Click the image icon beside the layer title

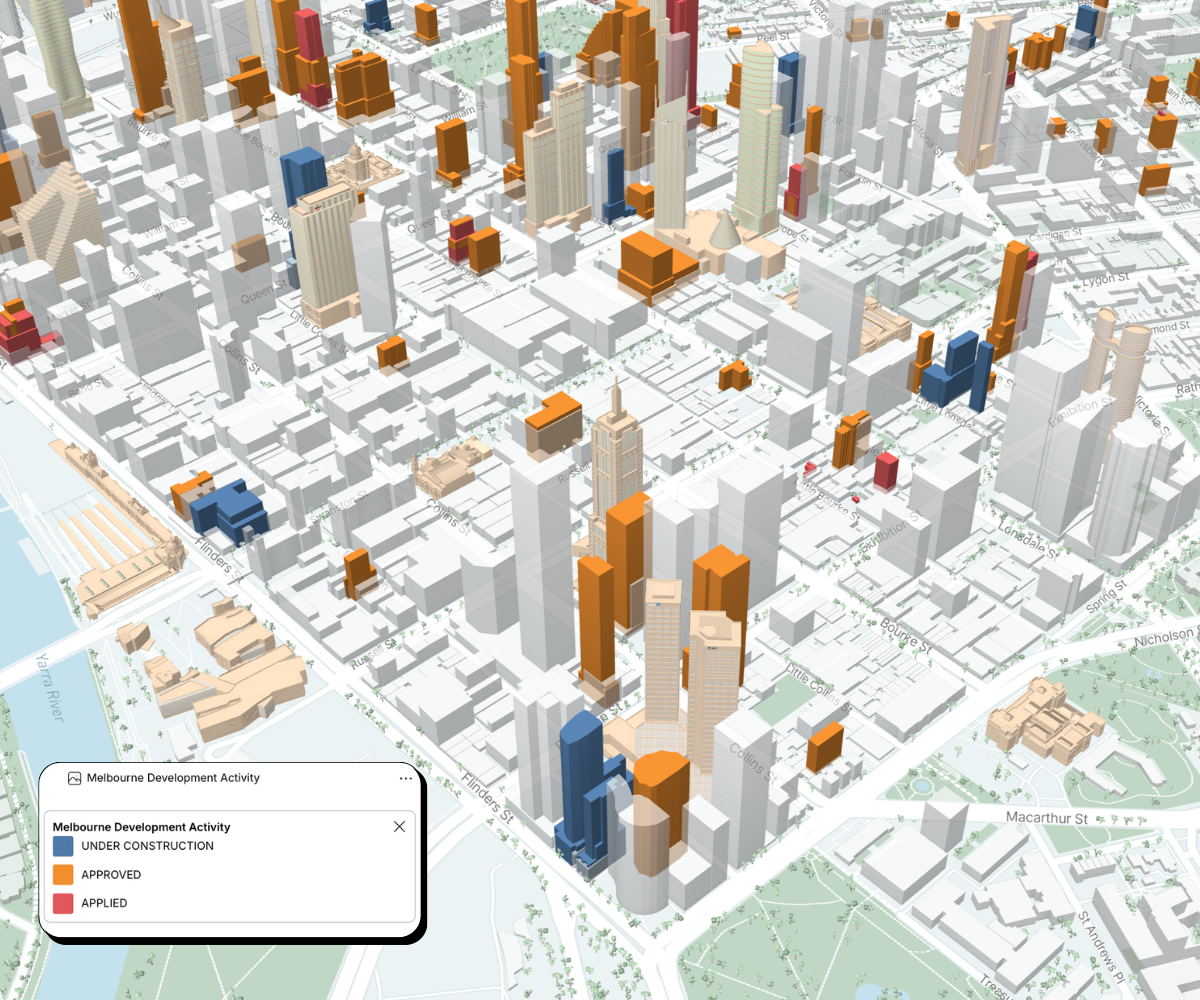click(74, 778)
